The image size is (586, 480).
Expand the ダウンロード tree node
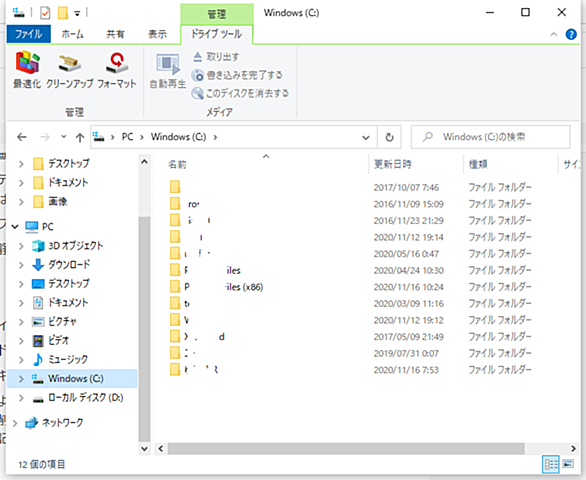pos(21,265)
